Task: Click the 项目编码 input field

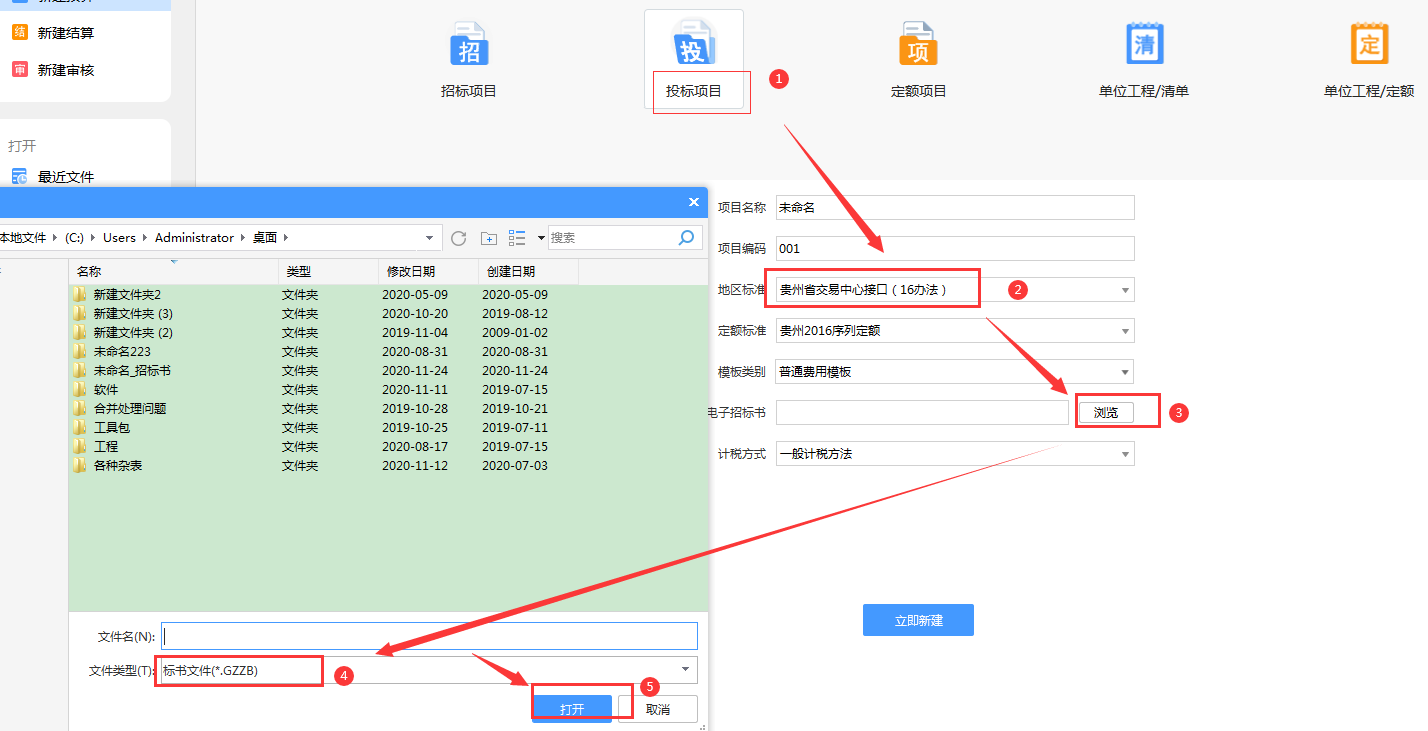Action: pos(955,248)
